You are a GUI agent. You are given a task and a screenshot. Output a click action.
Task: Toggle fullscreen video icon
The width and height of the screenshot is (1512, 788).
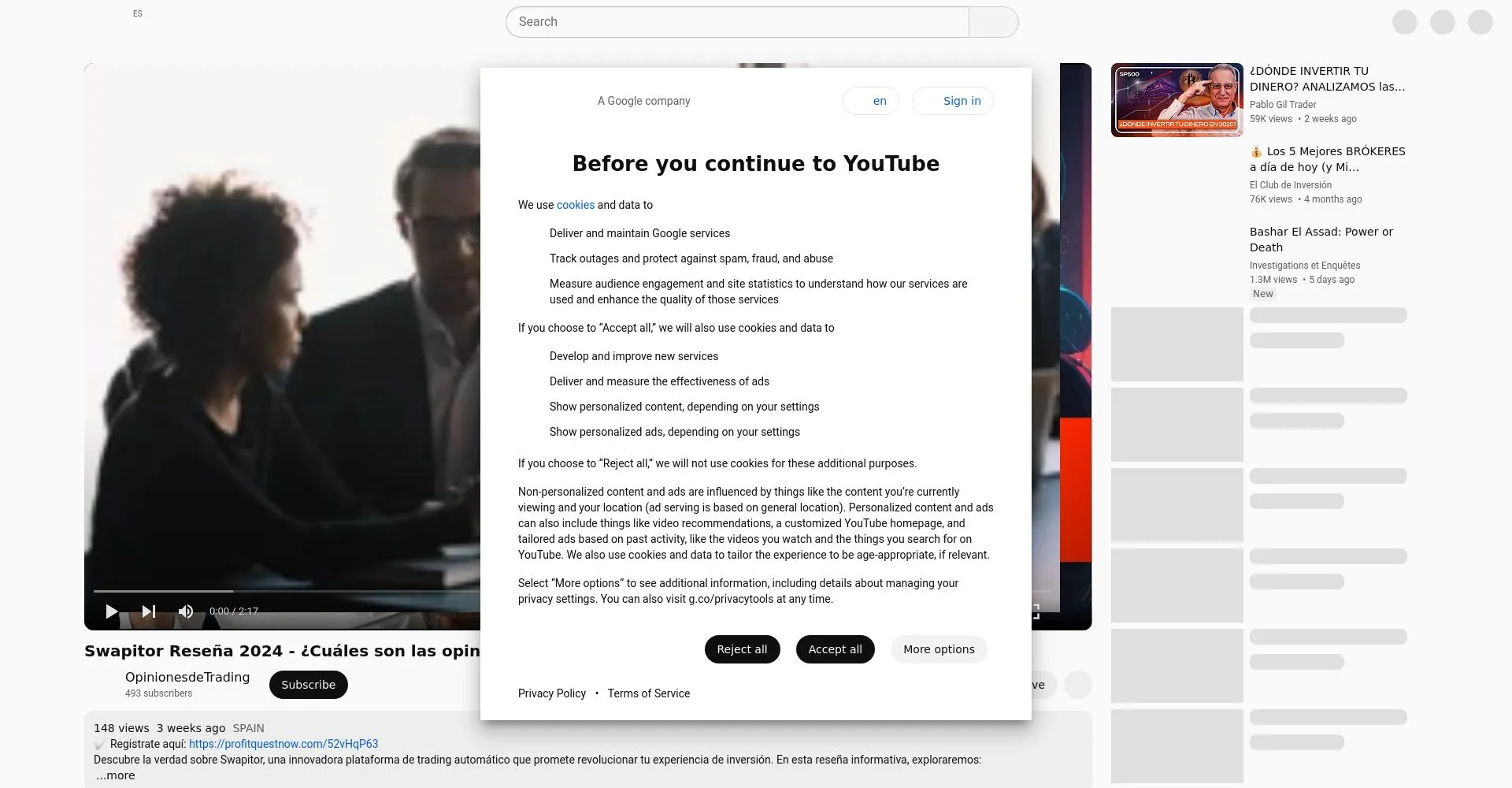pos(1036,611)
